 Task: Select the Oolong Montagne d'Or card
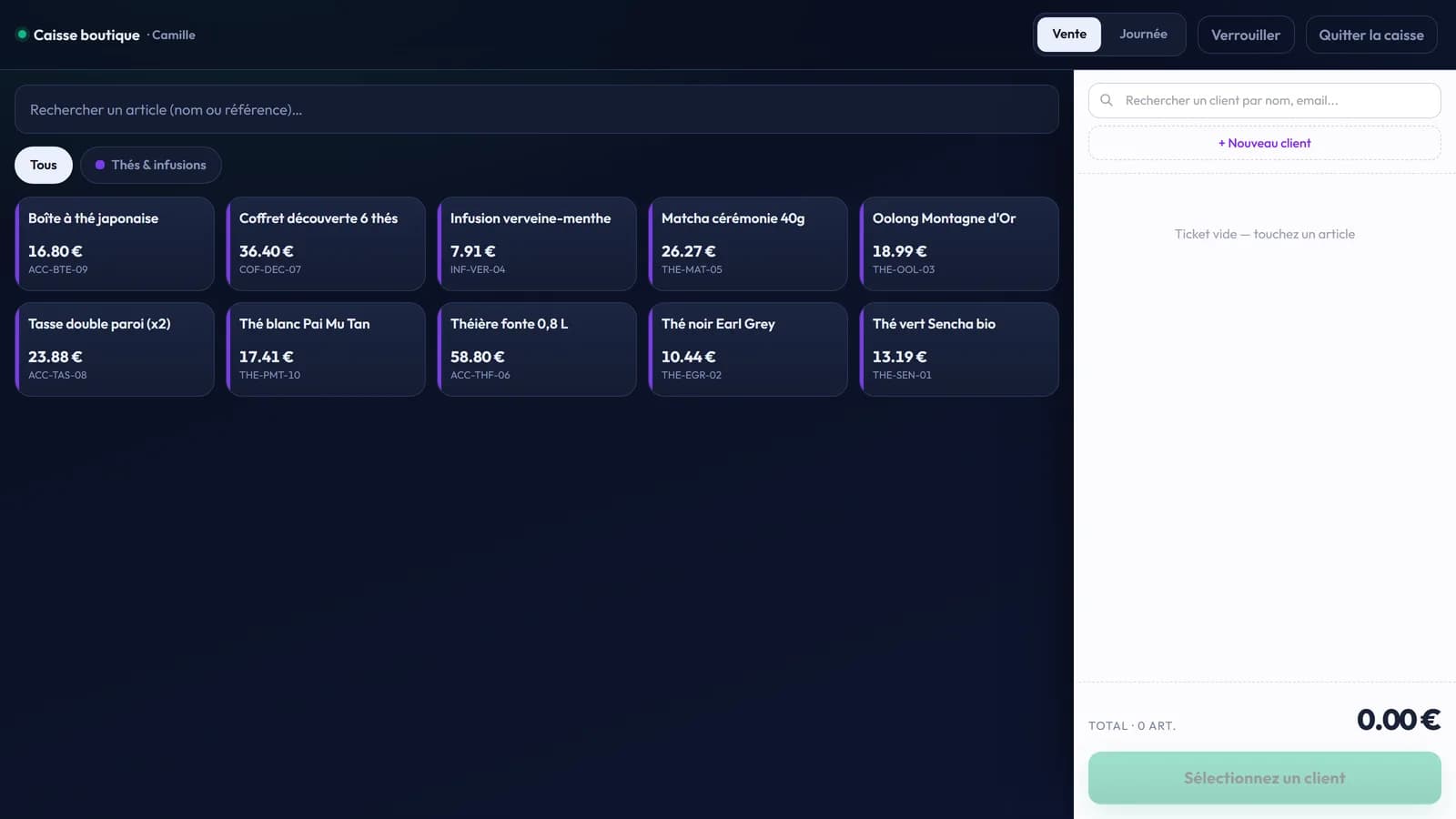(959, 244)
